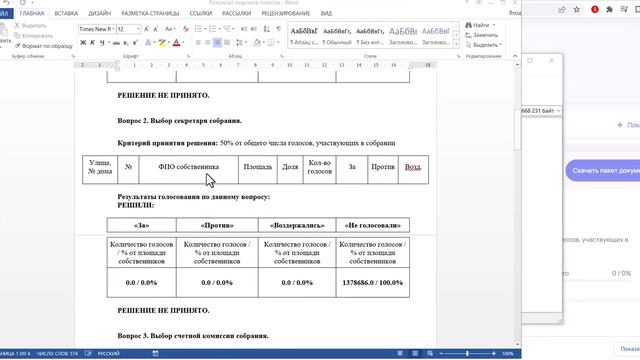Click the zoom-out minus button in the status bar
This screenshot has height=360, width=640.
tap(441, 353)
